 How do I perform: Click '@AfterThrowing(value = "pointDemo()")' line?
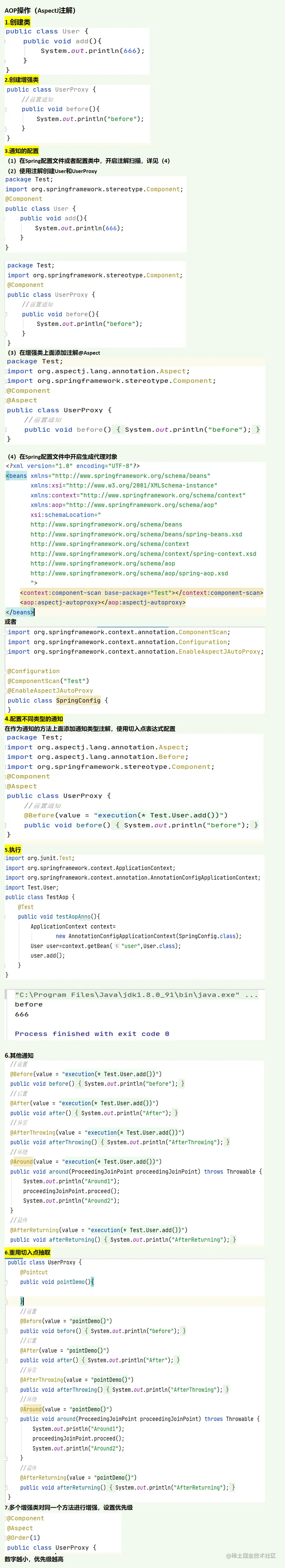pos(77,1380)
